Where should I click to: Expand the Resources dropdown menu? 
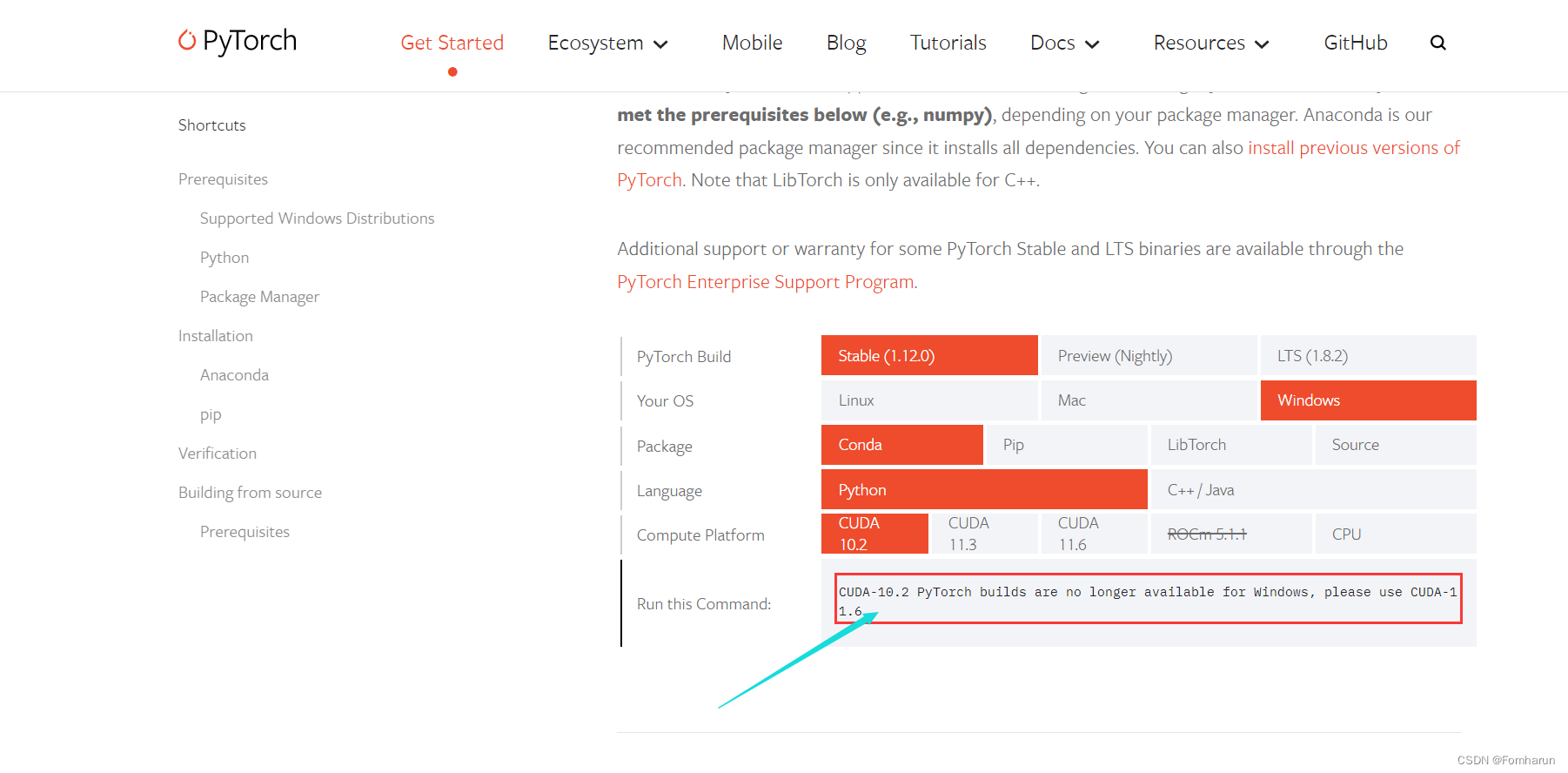[x=1210, y=43]
